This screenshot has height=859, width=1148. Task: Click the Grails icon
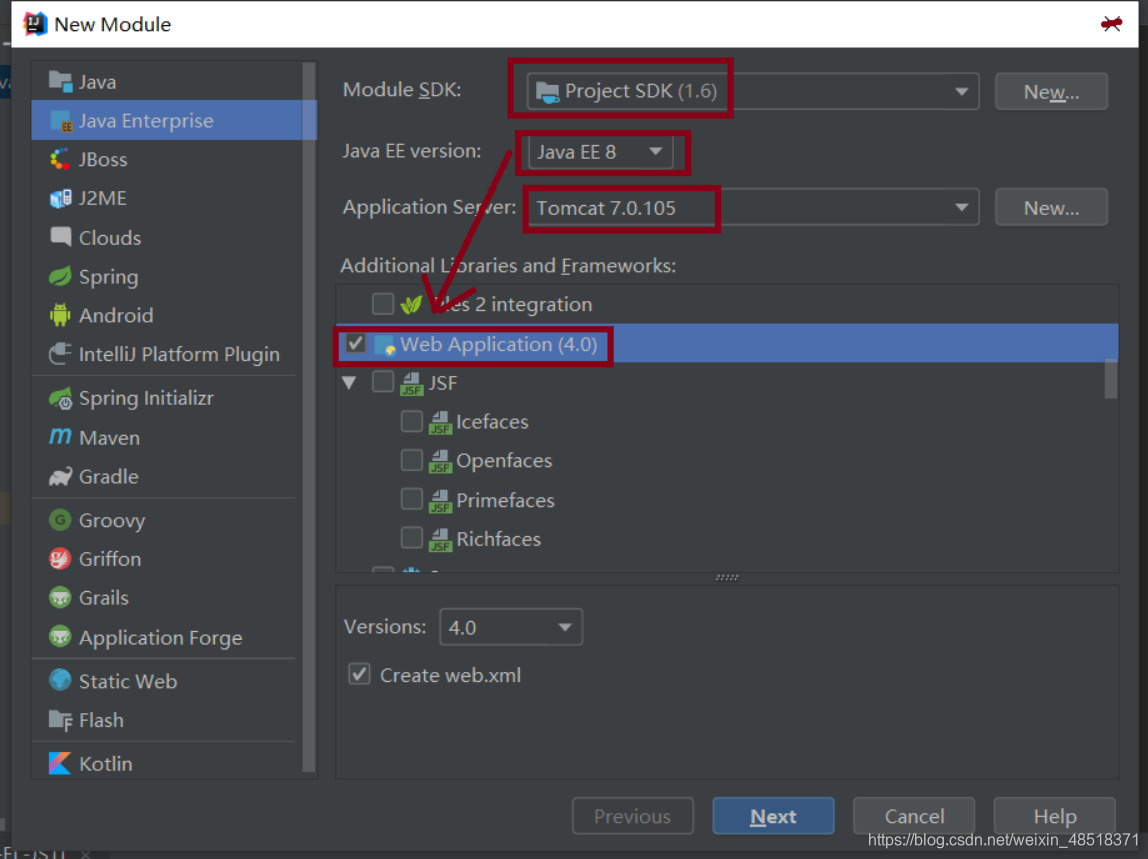[x=60, y=598]
